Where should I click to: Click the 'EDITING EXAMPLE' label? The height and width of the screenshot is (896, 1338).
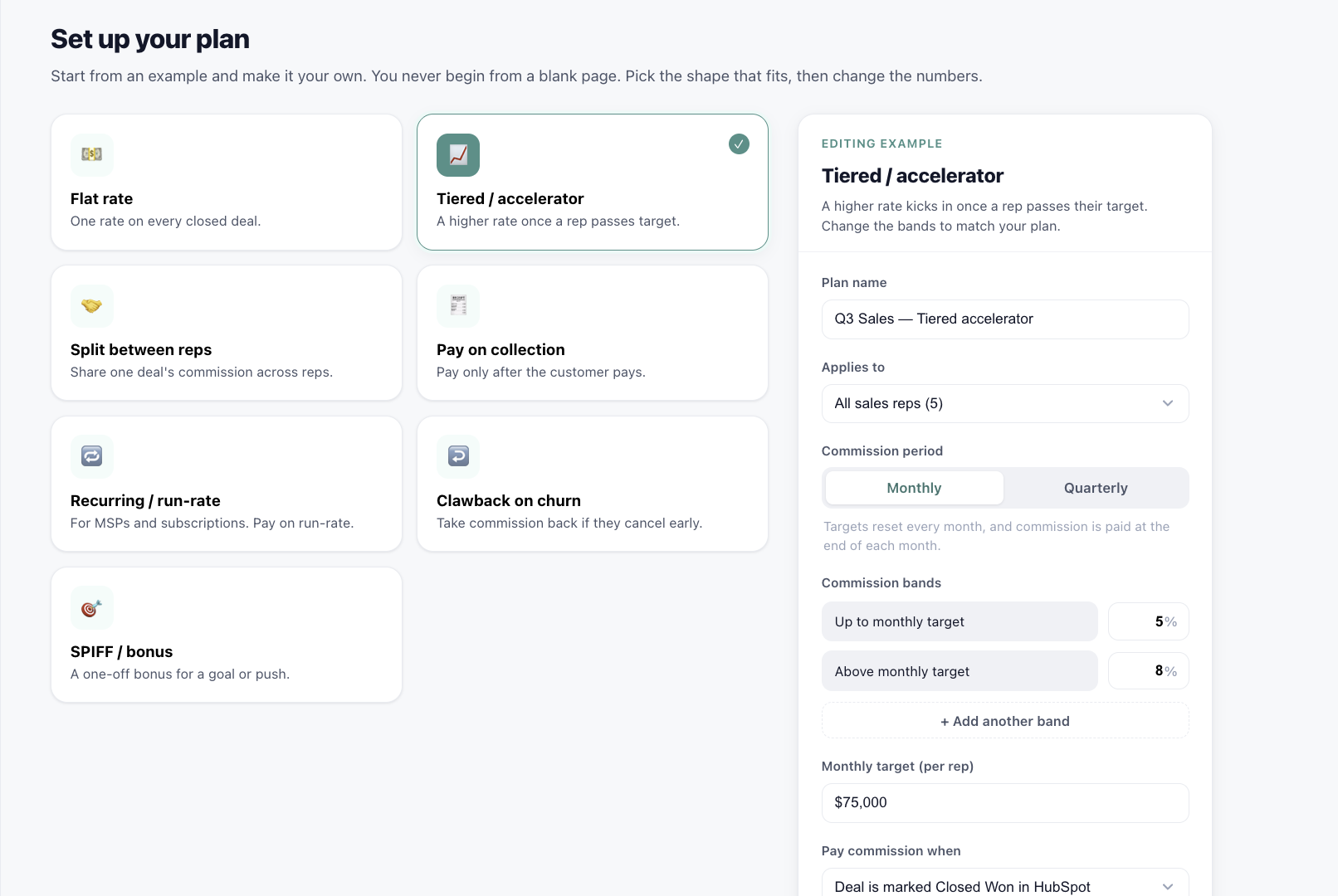pos(881,144)
